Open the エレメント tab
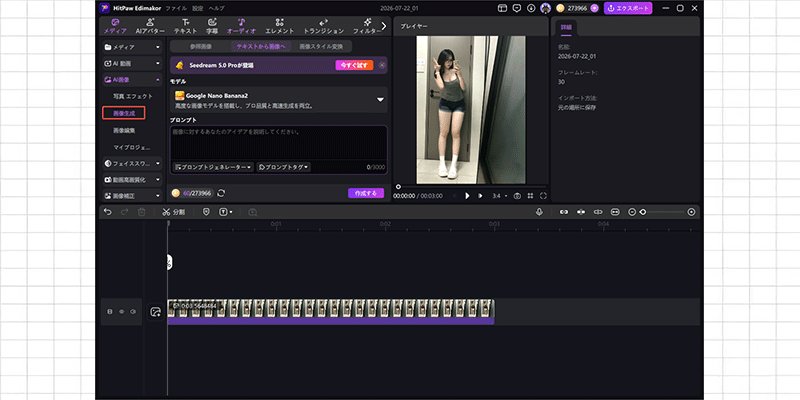 [x=280, y=26]
